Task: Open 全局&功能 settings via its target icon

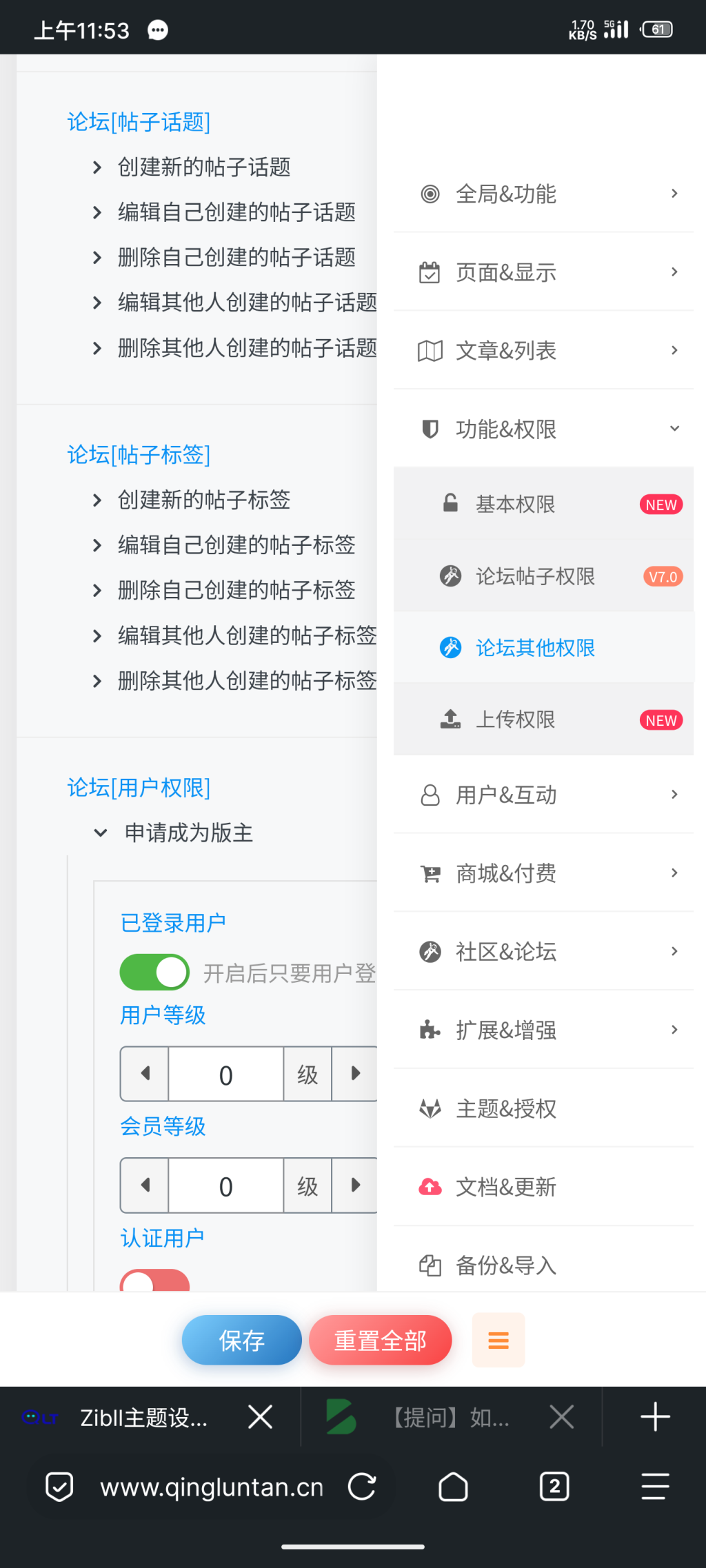Action: [429, 194]
